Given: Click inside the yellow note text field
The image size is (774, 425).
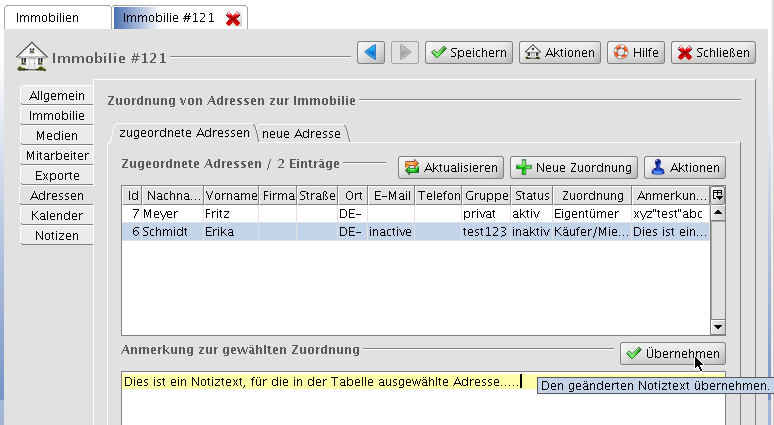Looking at the screenshot, I should click(x=423, y=398).
